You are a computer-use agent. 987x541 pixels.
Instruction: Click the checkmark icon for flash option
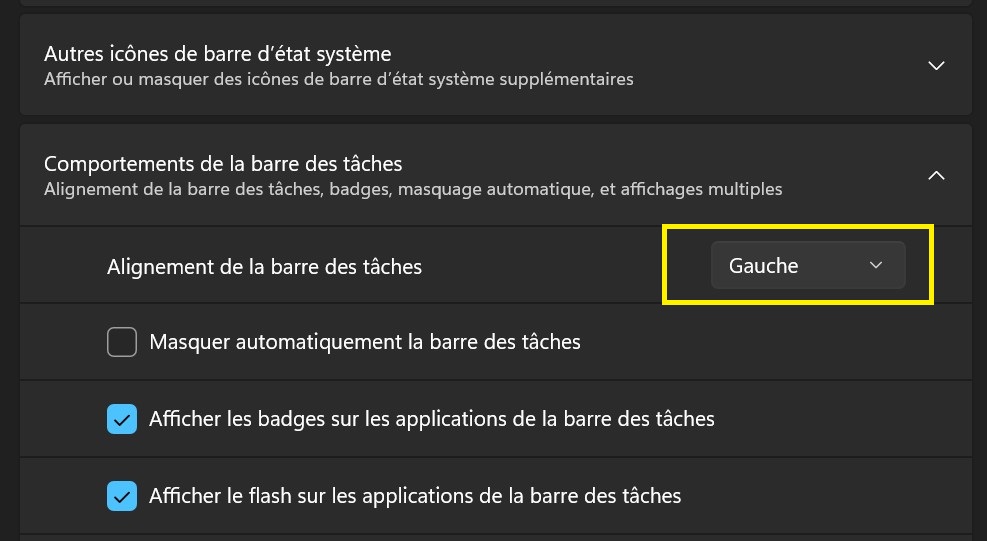coord(122,495)
